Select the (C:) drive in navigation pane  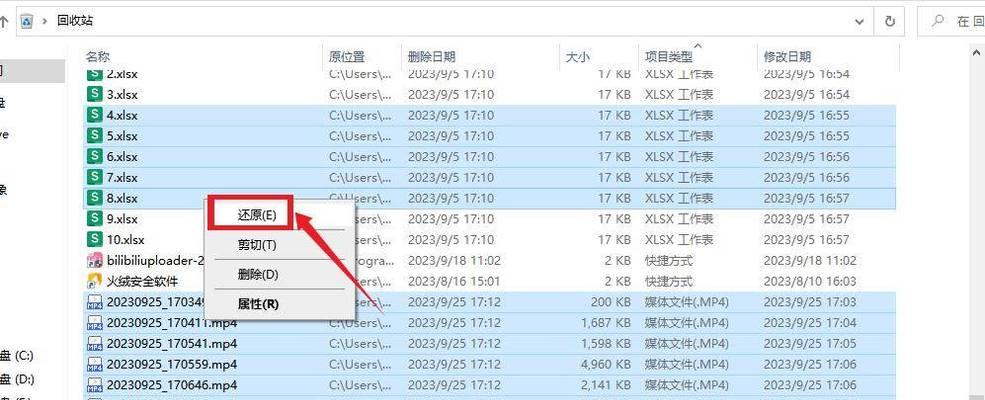(18, 355)
